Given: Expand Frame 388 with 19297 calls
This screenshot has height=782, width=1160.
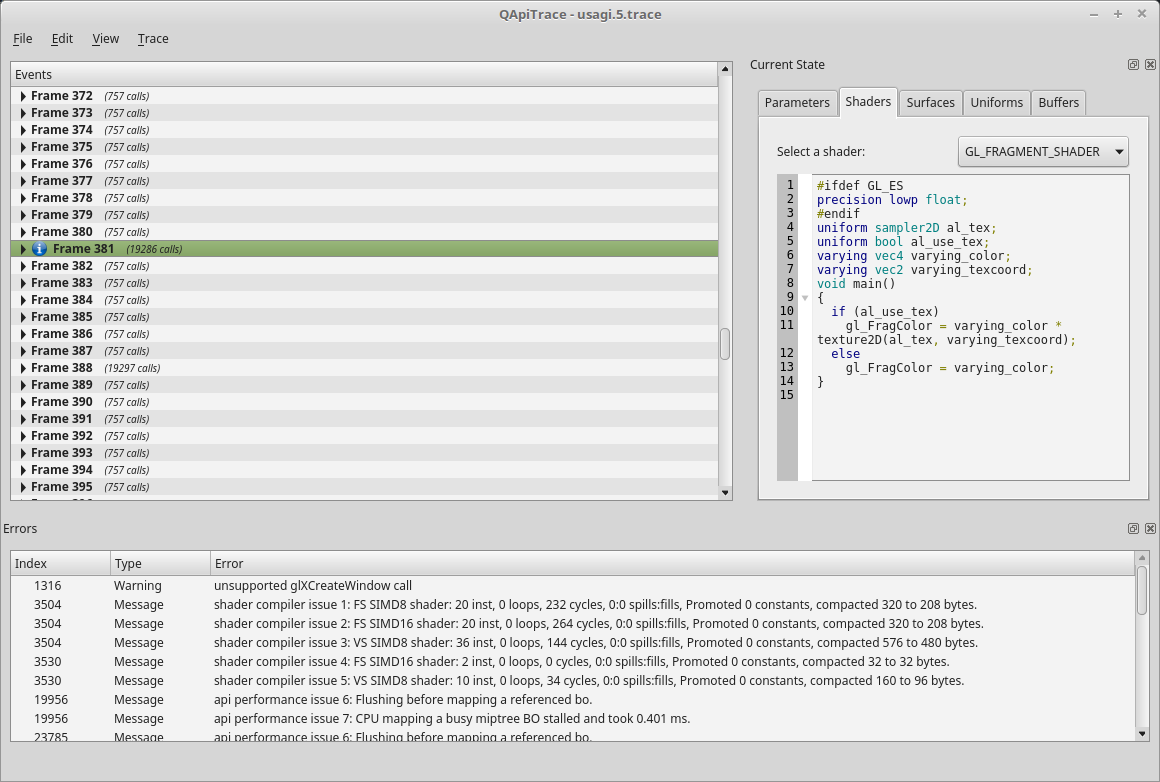Looking at the screenshot, I should pos(23,368).
